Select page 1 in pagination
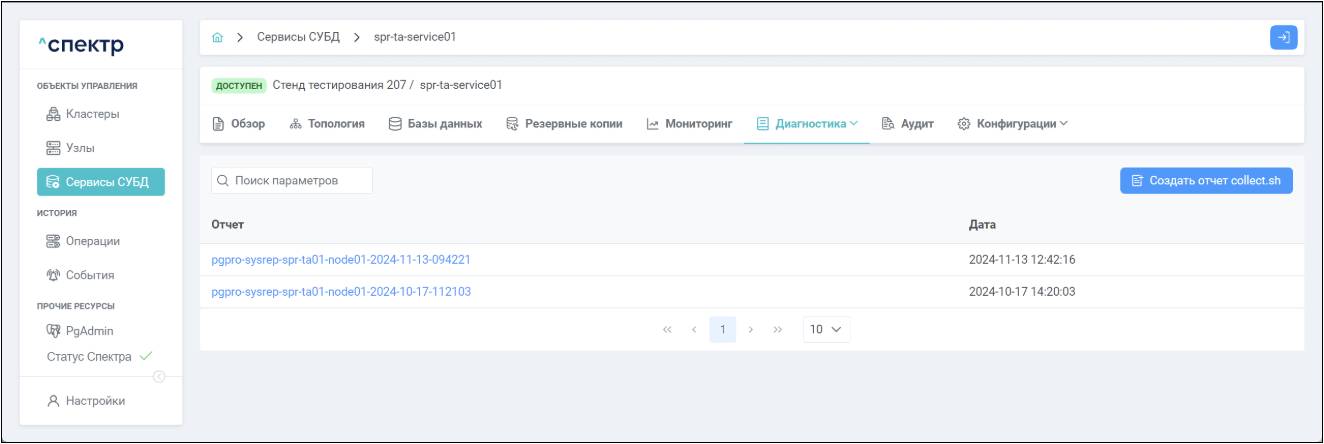This screenshot has height=444, width=1324. (722, 329)
